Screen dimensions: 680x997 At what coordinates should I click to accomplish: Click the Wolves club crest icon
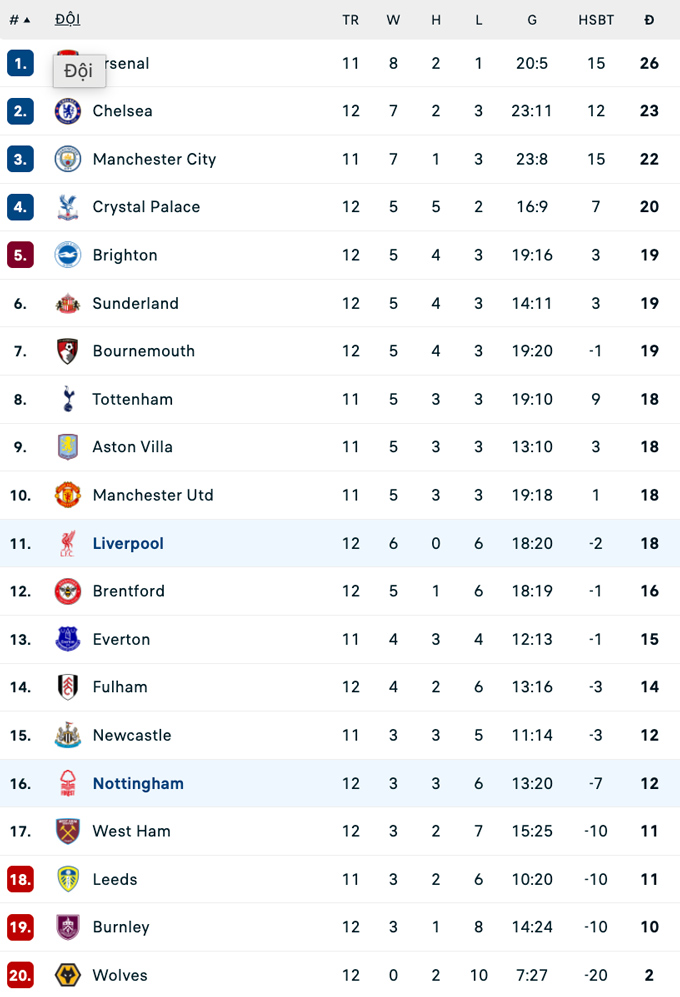[67, 975]
